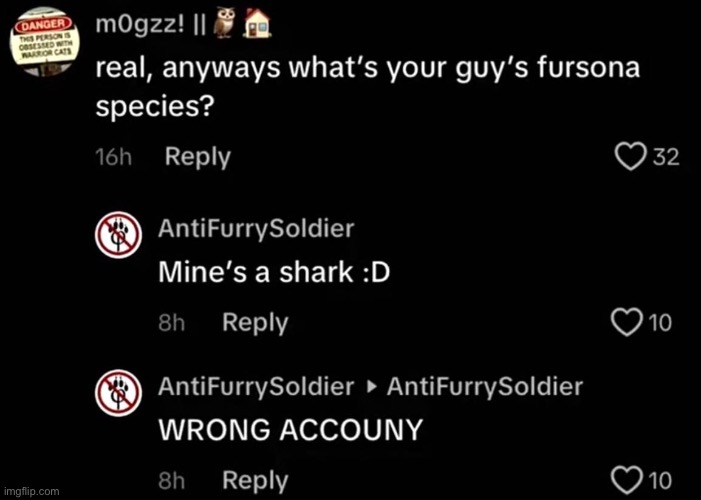Like m0gzz's comment with the heart icon
This screenshot has width=701, height=500.
[x=631, y=158]
